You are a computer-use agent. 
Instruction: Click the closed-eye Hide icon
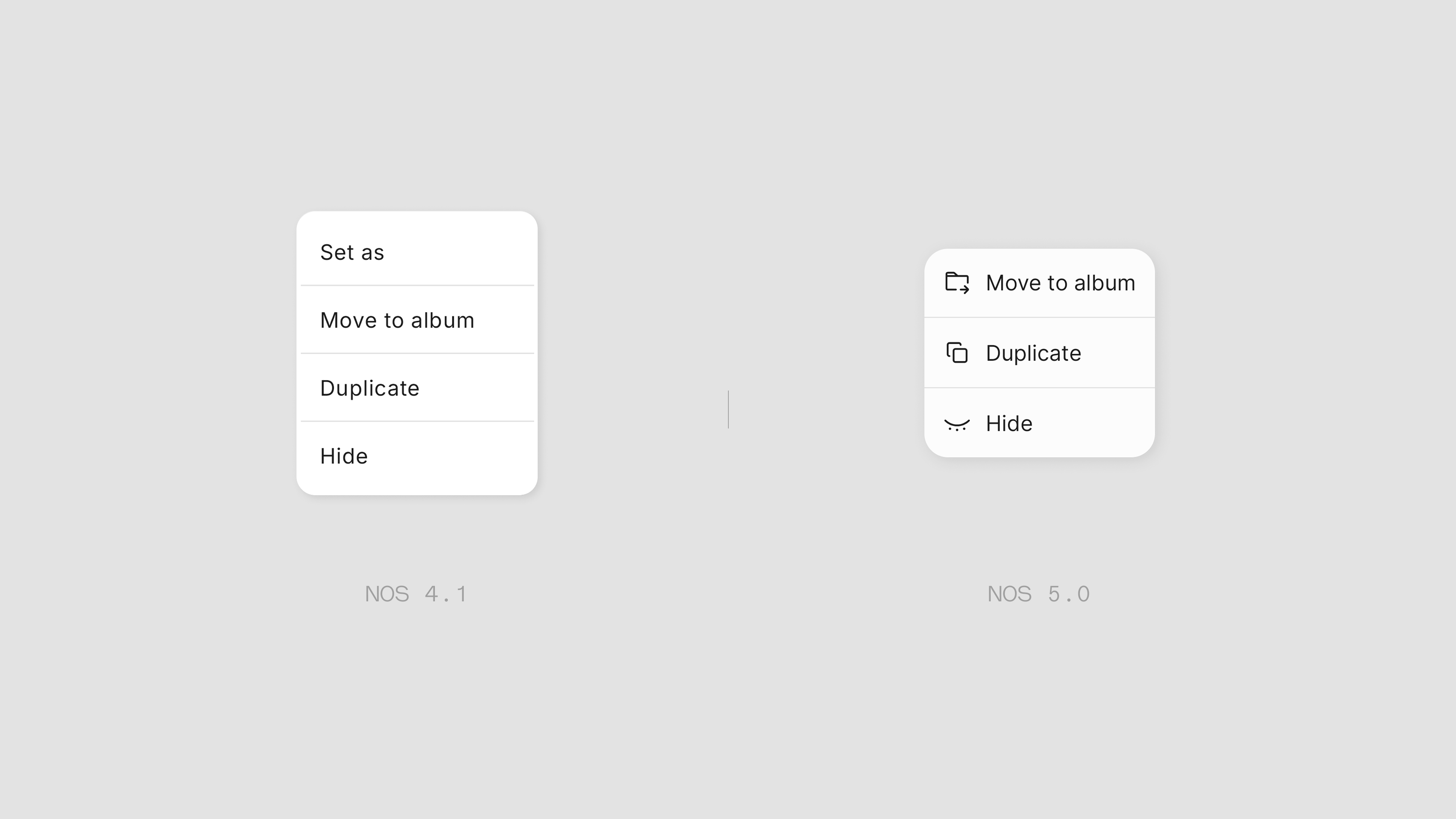point(957,425)
